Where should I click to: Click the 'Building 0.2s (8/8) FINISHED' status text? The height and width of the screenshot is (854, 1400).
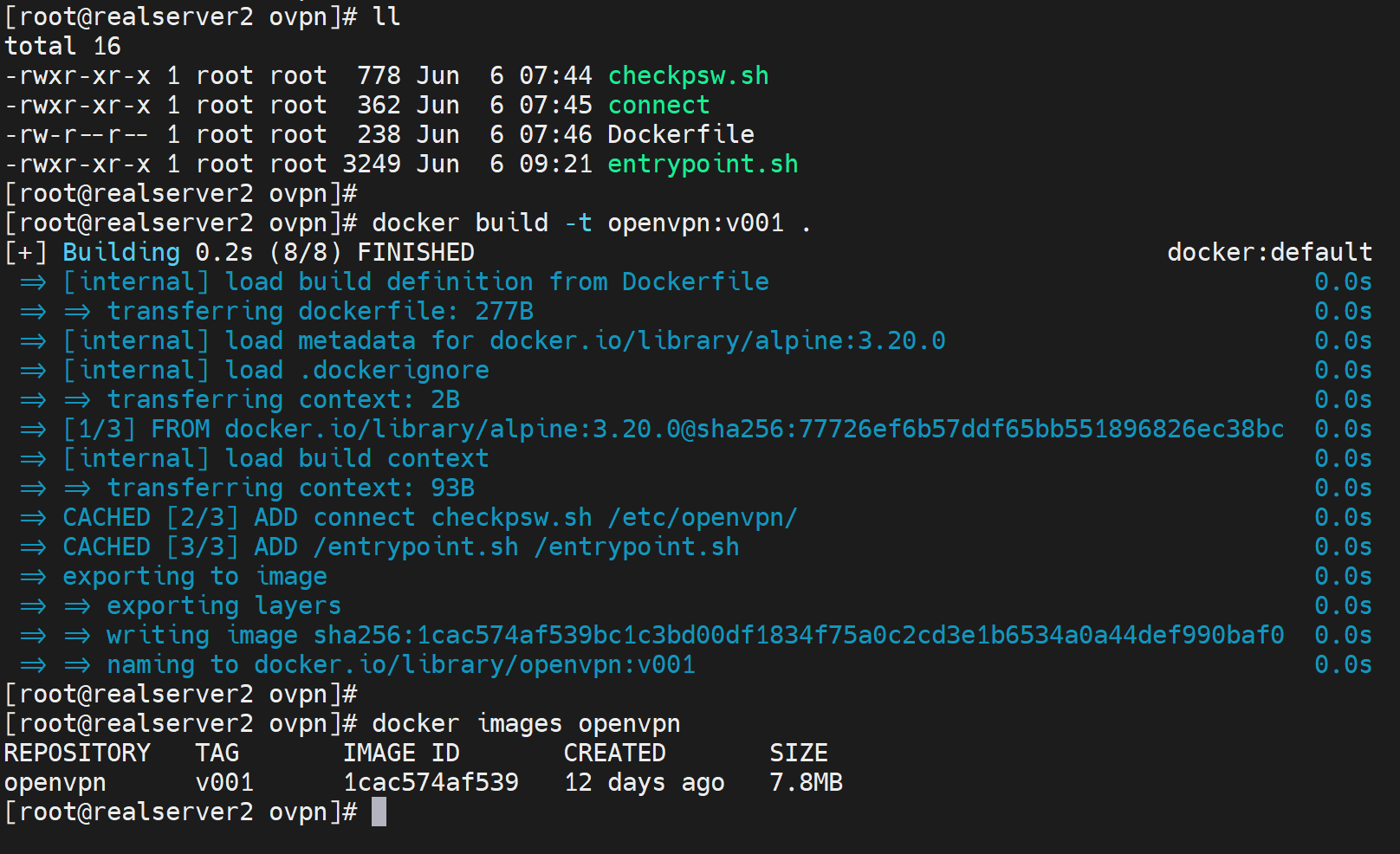269,253
